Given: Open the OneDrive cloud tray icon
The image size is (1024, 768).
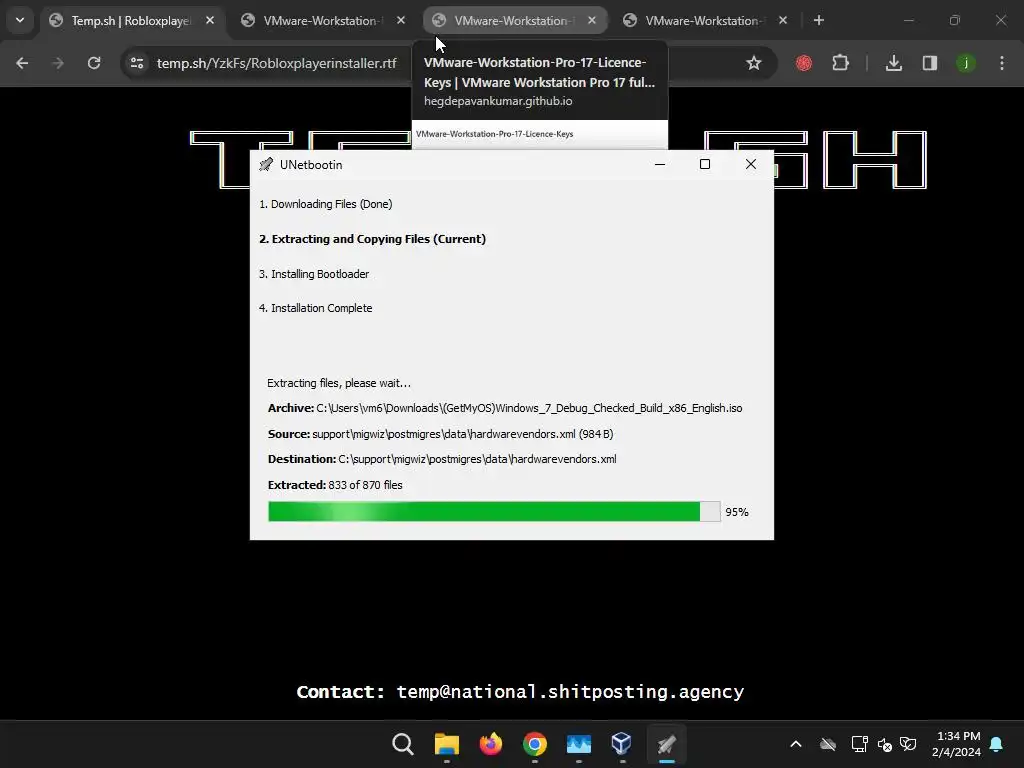Looking at the screenshot, I should [828, 744].
